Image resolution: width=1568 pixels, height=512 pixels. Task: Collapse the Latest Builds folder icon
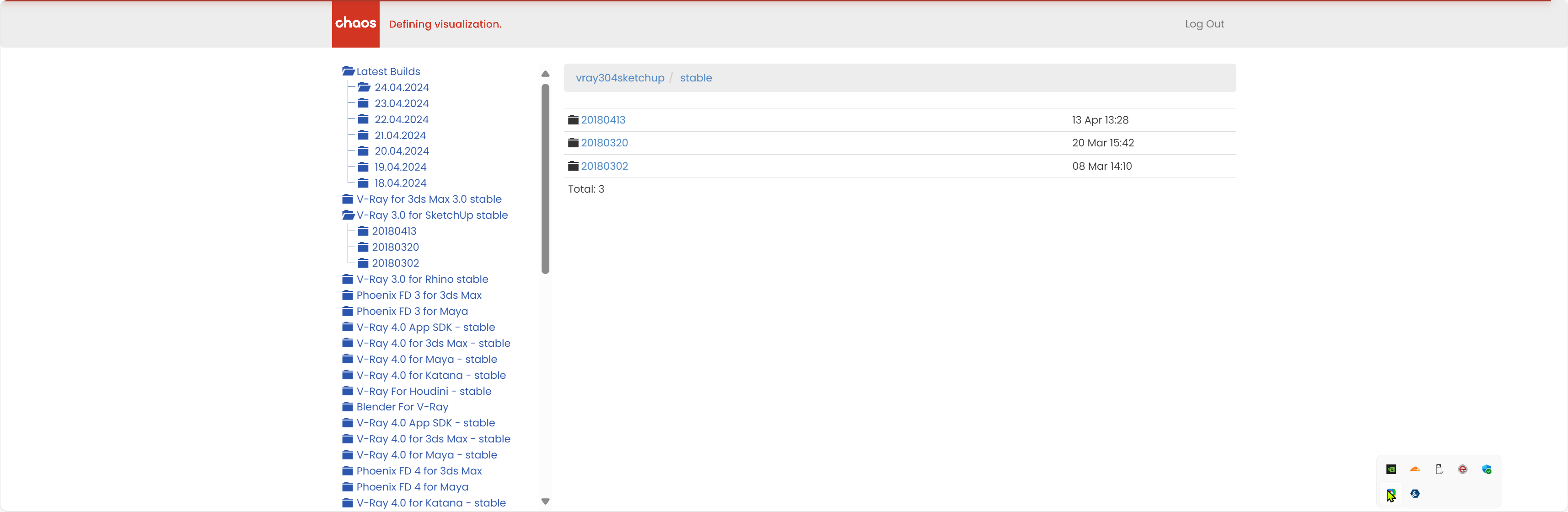[x=348, y=71]
